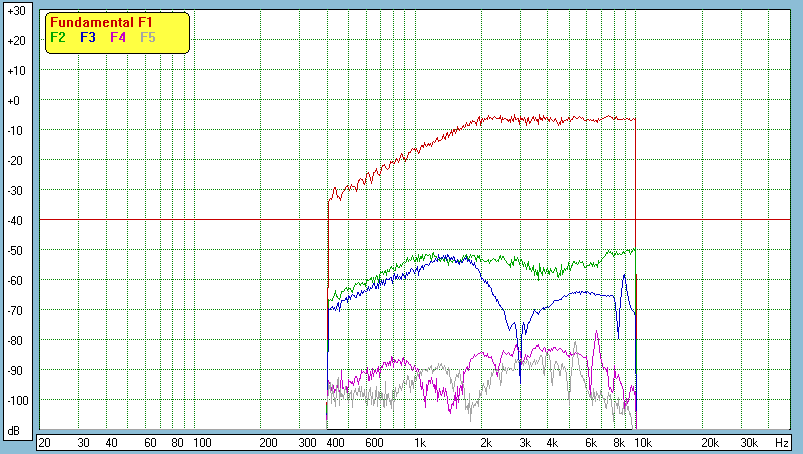Click the -70 label on the dB axis
The height and width of the screenshot is (454, 803).
pyautogui.click(x=15, y=311)
